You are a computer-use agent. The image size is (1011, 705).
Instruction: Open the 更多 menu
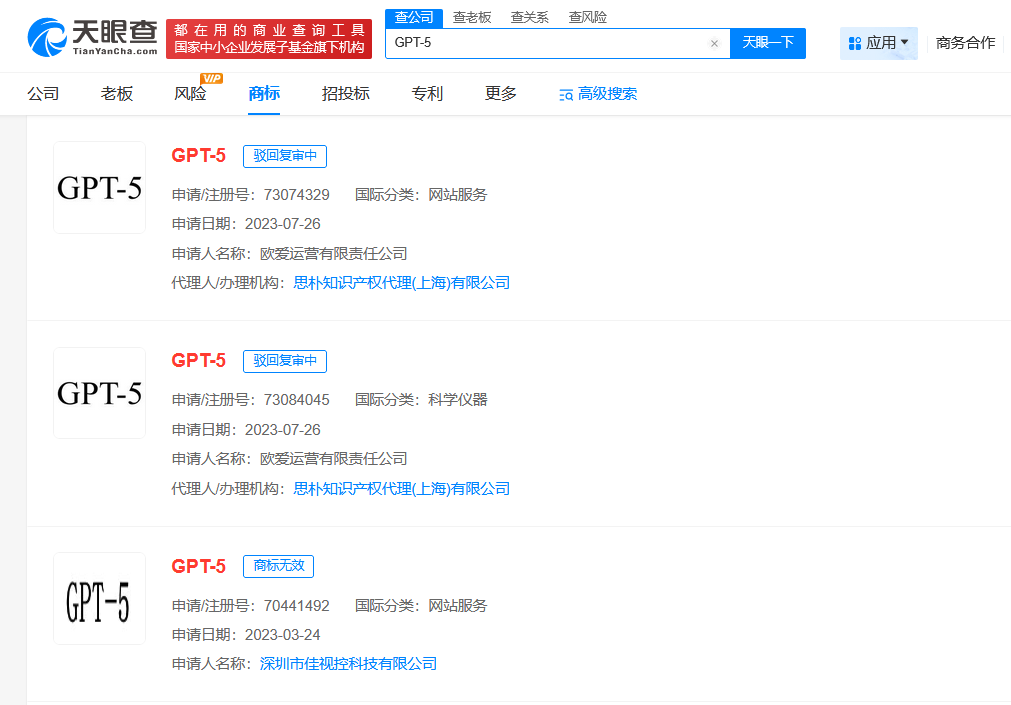(x=499, y=93)
